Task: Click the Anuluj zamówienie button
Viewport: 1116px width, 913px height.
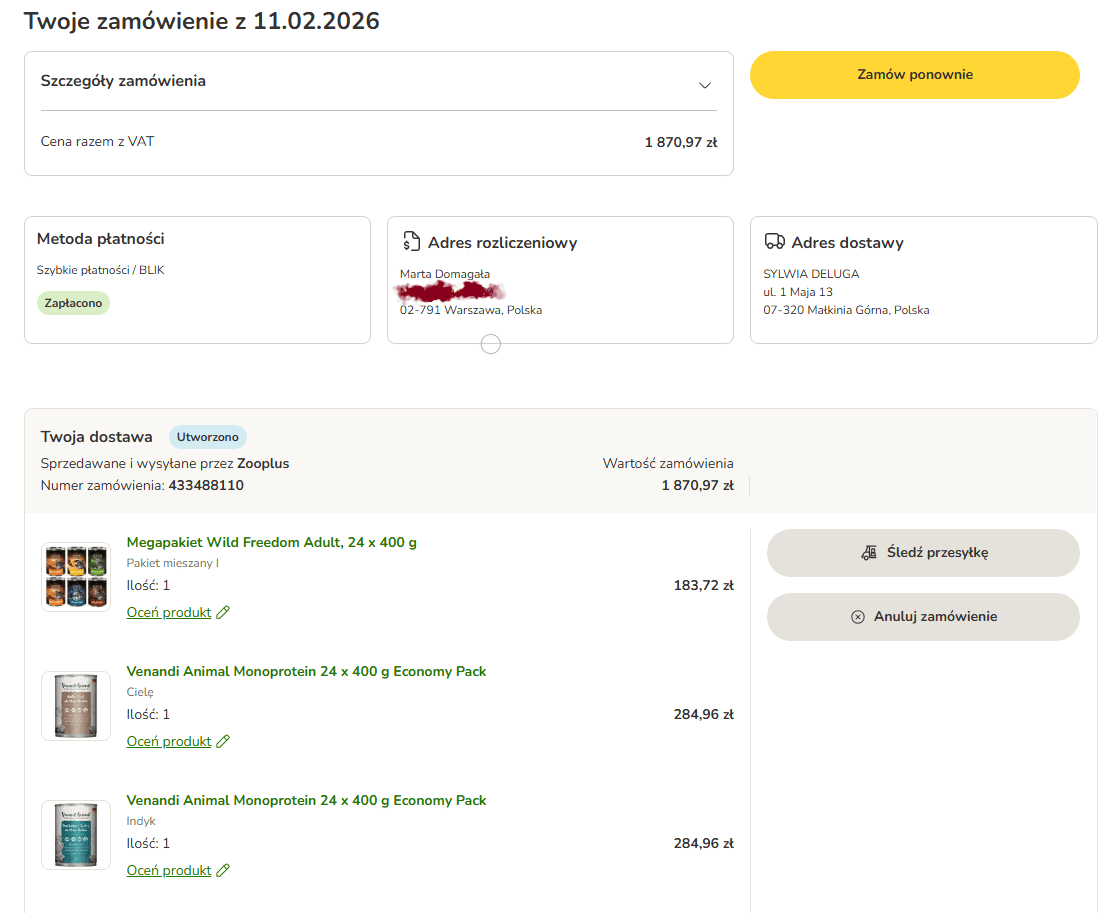Action: 923,617
